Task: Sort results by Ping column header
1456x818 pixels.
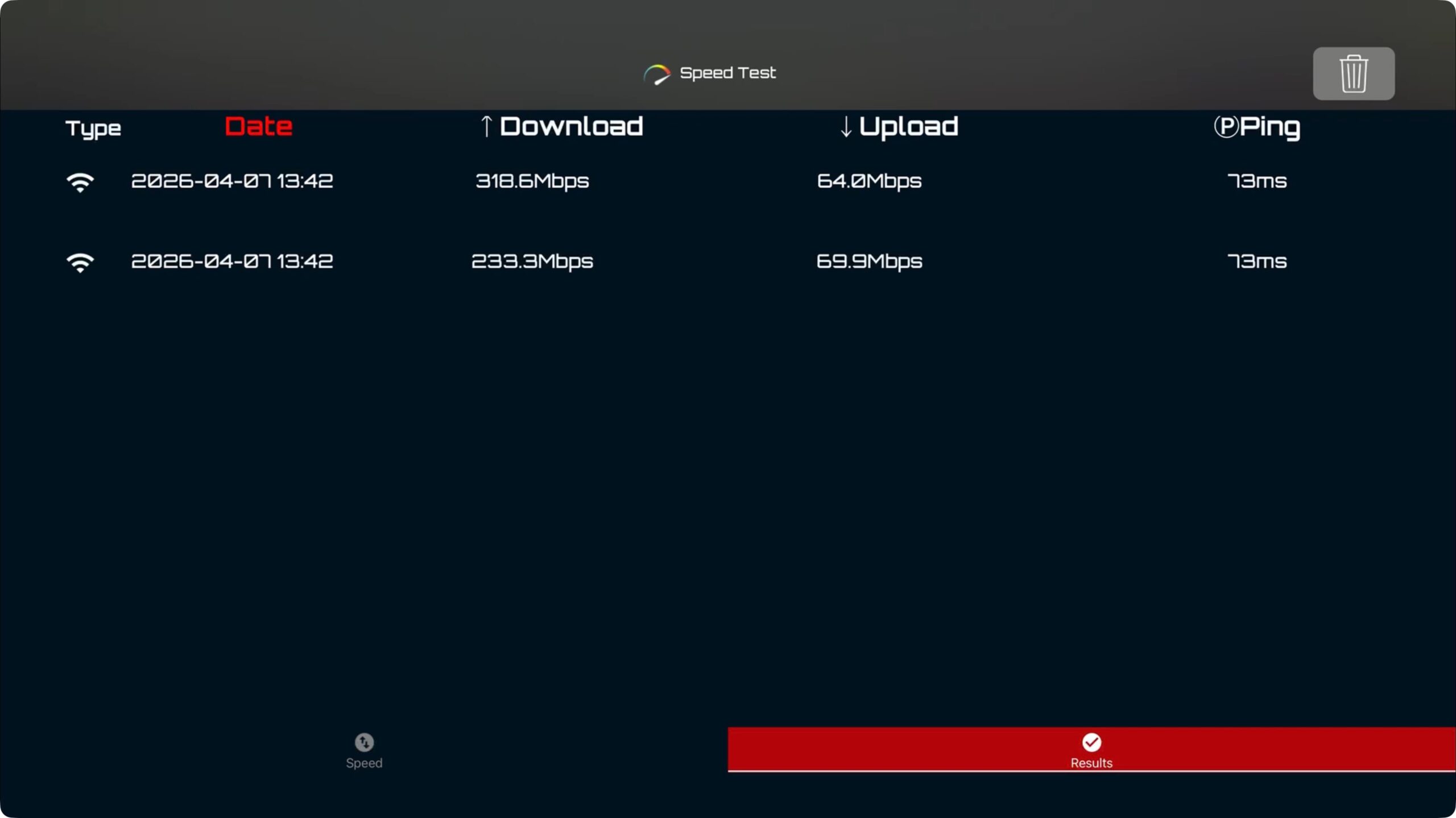Action: click(x=1269, y=126)
